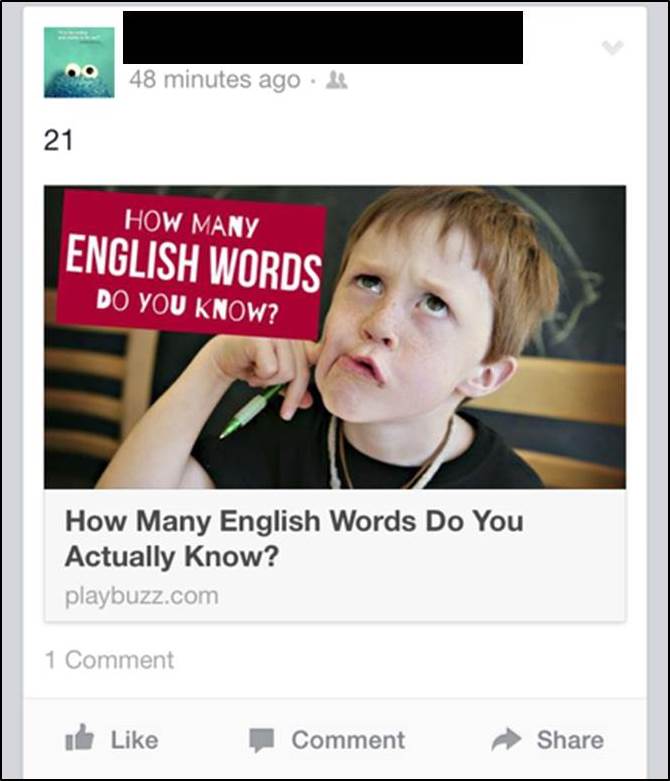Screen dimensions: 670x781
Task: Click the speech bubble Comment icon
Action: click(x=262, y=740)
